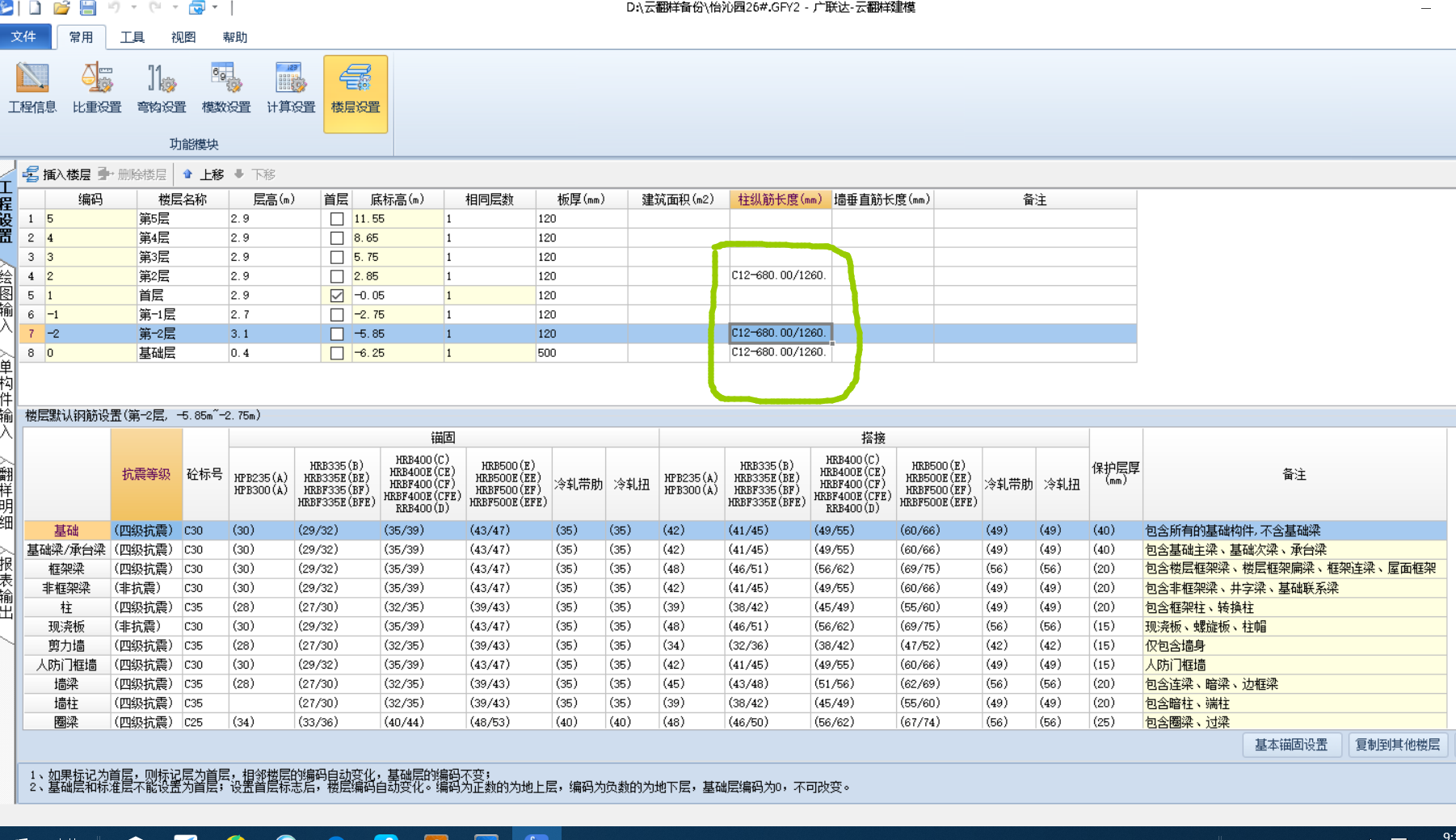Click 保护层厚 (25) in 圈梁 row

coord(1115,722)
